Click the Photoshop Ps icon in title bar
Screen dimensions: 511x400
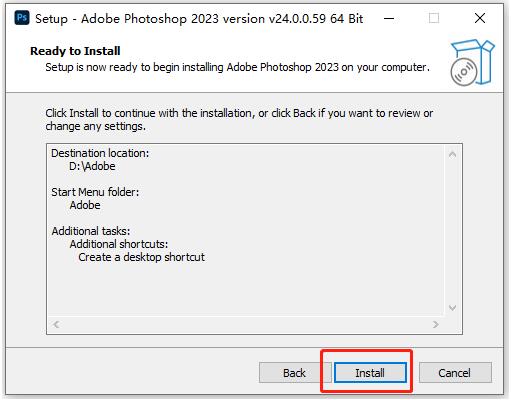click(x=22, y=18)
